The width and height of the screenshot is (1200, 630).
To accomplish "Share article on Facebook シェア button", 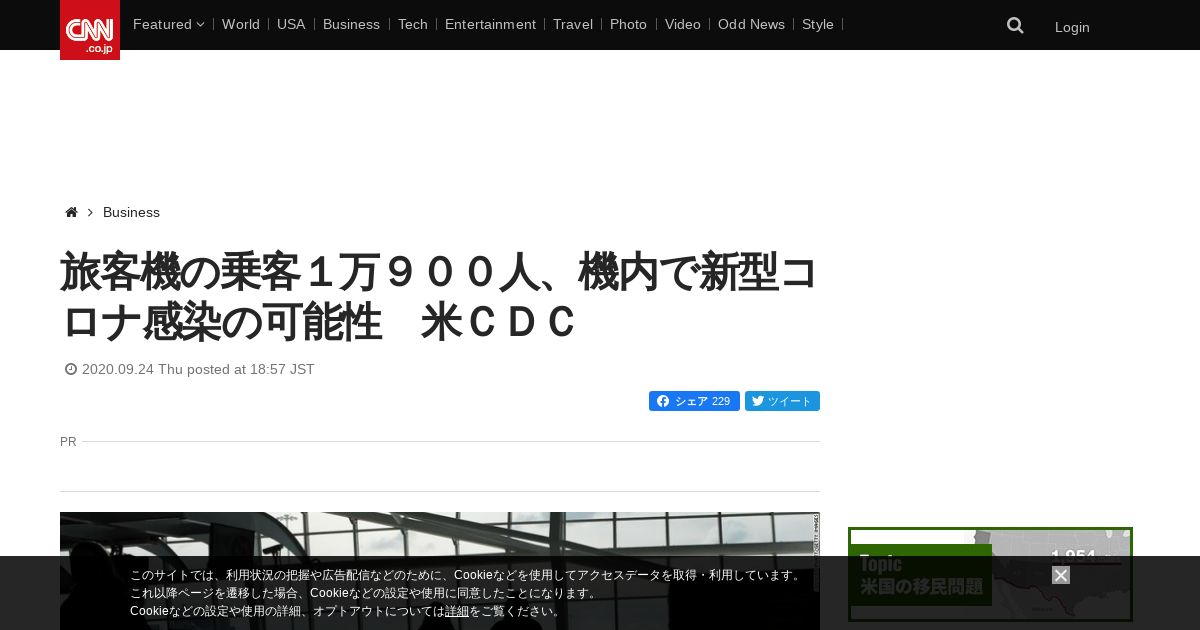I will pyautogui.click(x=694, y=401).
